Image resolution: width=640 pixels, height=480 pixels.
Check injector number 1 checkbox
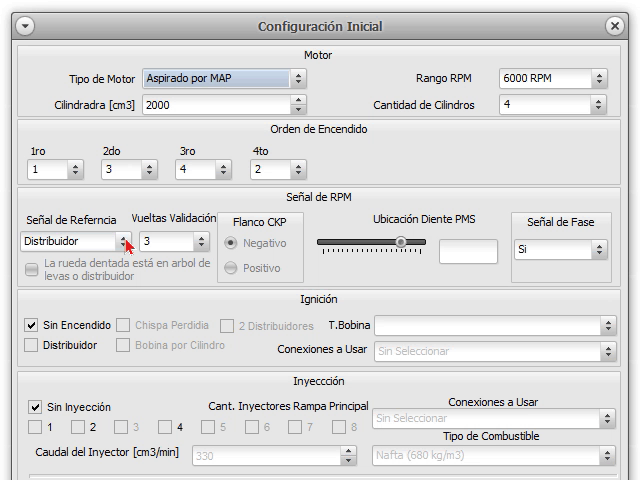coord(36,427)
